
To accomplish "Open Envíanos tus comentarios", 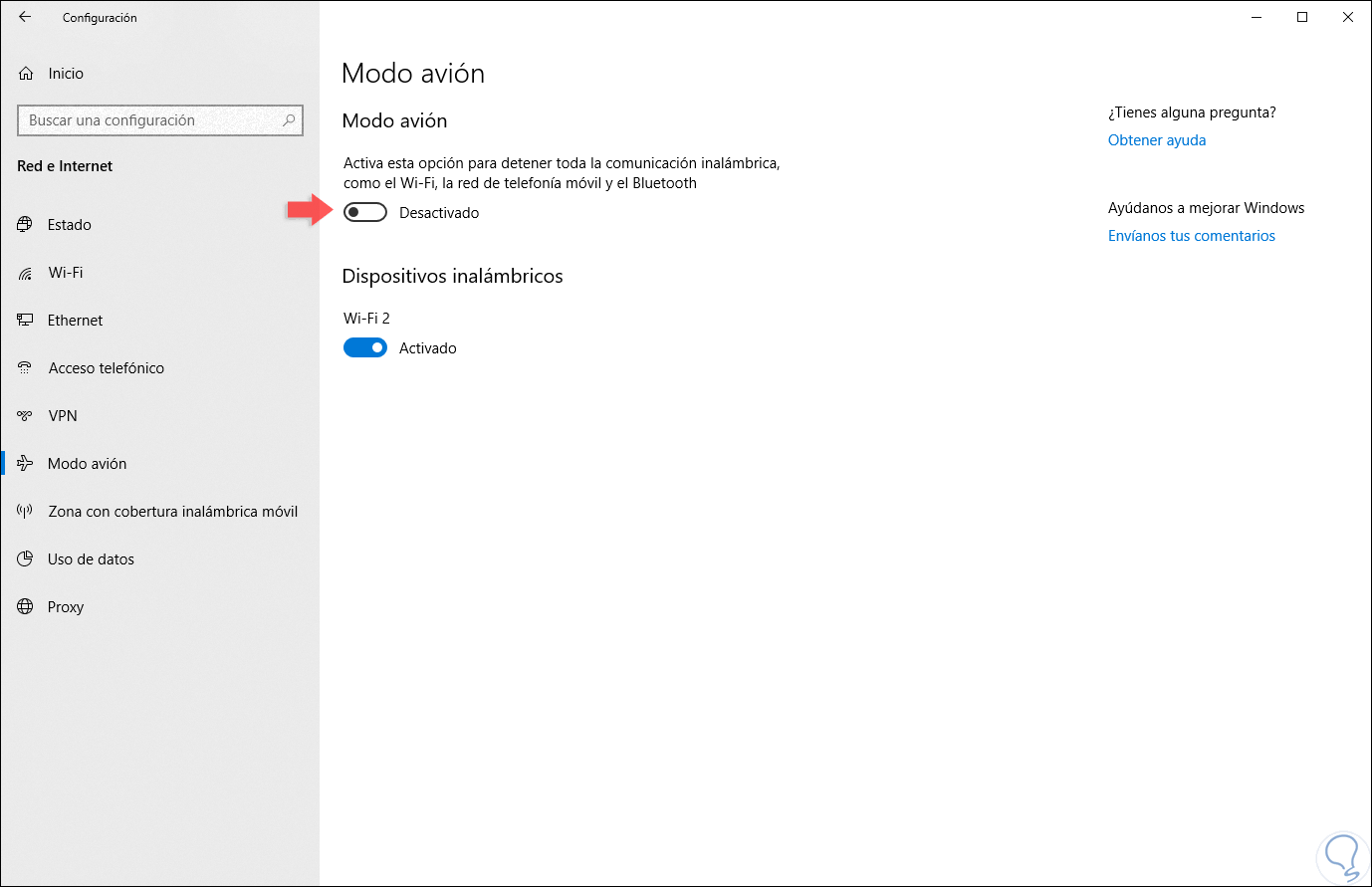I will 1191,235.
